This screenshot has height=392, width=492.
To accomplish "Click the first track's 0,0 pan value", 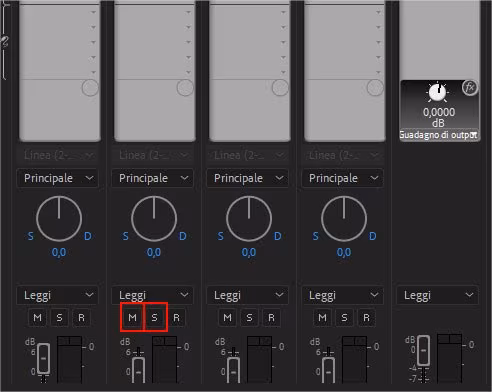I will [59, 252].
